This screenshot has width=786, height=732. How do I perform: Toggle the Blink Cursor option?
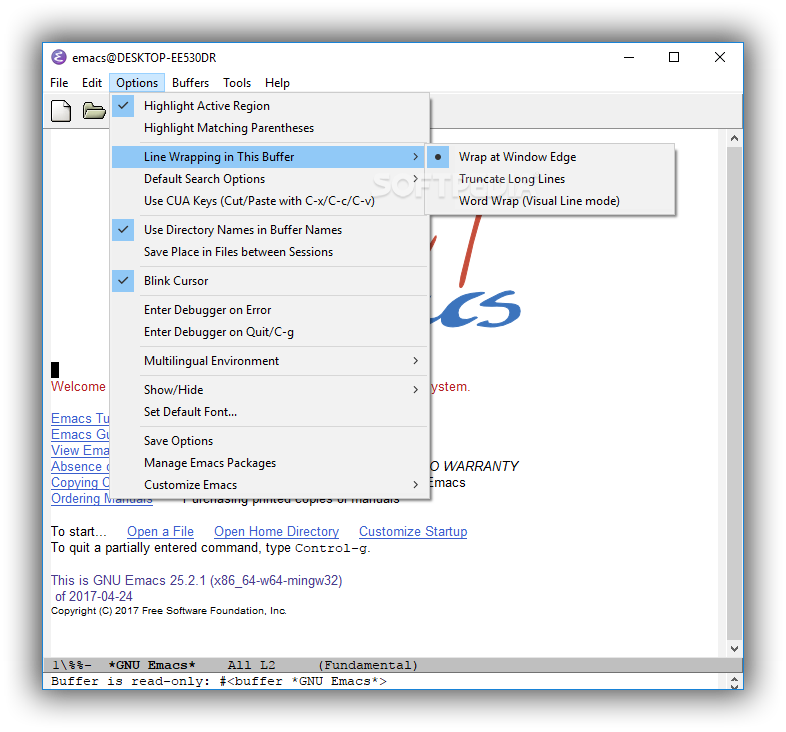(271, 281)
